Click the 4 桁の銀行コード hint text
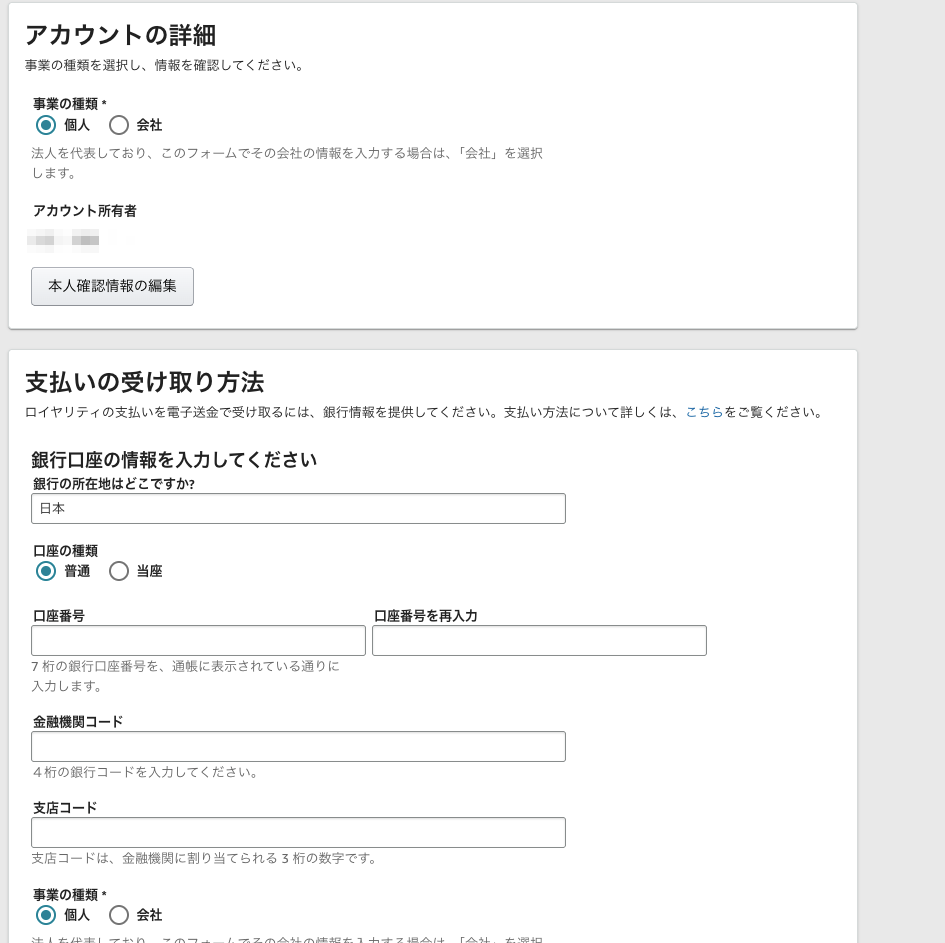This screenshot has height=943, width=945. point(145,772)
